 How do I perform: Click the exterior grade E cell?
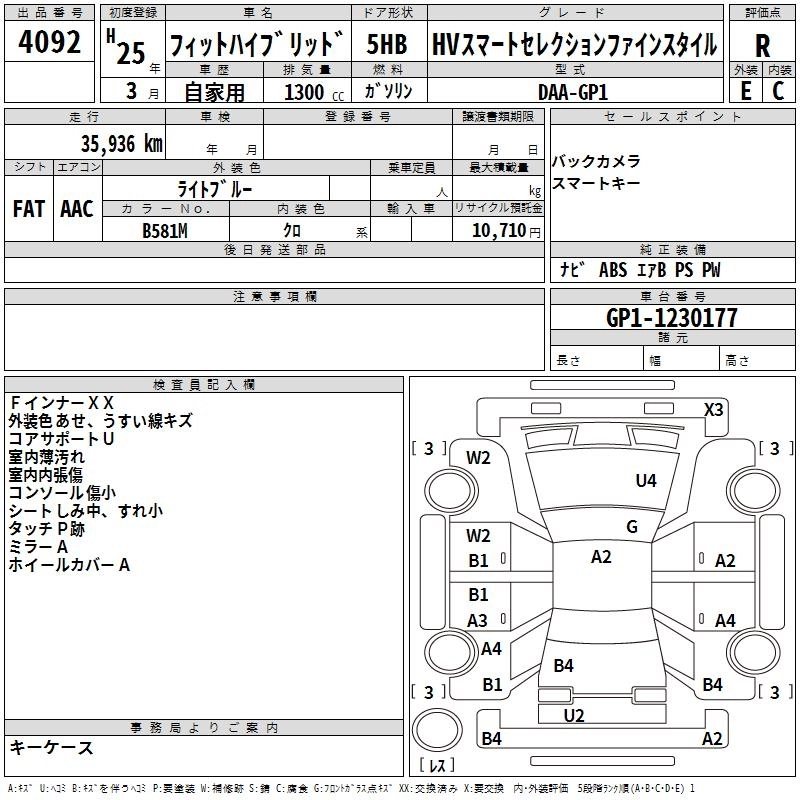click(x=746, y=90)
